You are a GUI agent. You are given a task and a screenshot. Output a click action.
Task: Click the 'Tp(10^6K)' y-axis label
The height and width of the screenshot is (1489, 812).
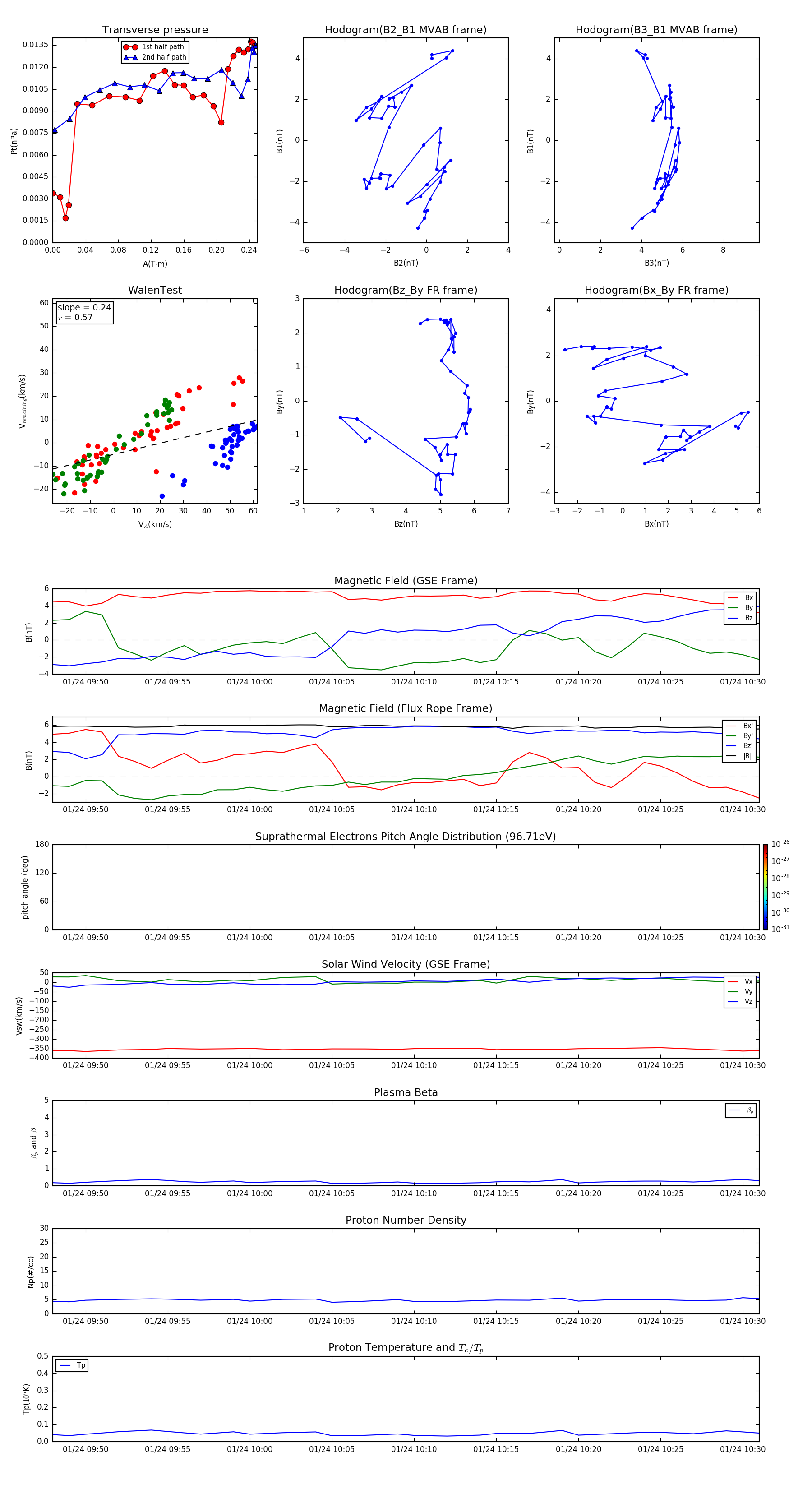point(26,1399)
